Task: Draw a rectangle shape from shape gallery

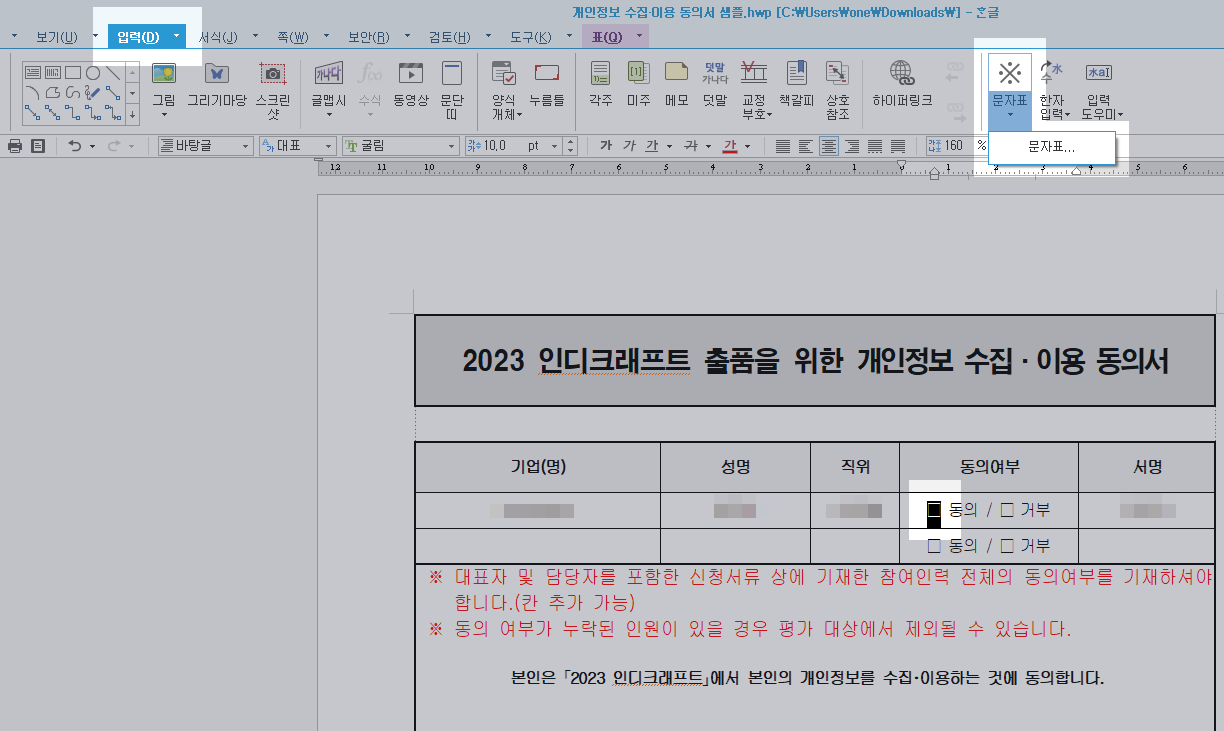Action: tap(73, 72)
